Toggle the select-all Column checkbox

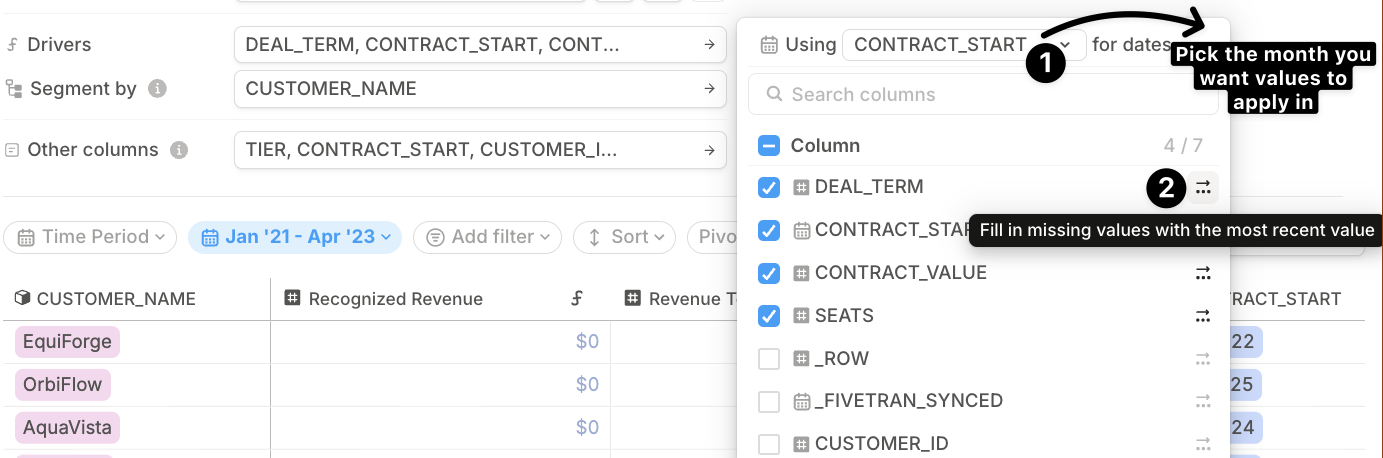click(x=769, y=146)
